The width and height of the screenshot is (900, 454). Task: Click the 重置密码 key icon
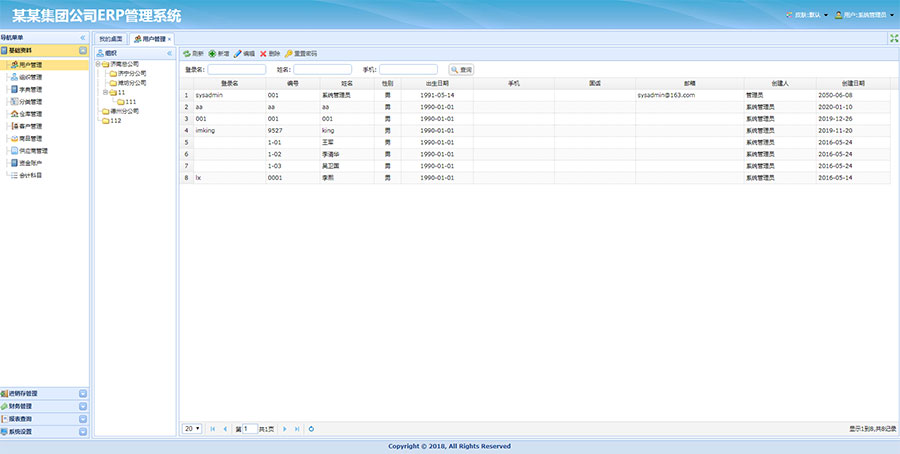click(289, 53)
